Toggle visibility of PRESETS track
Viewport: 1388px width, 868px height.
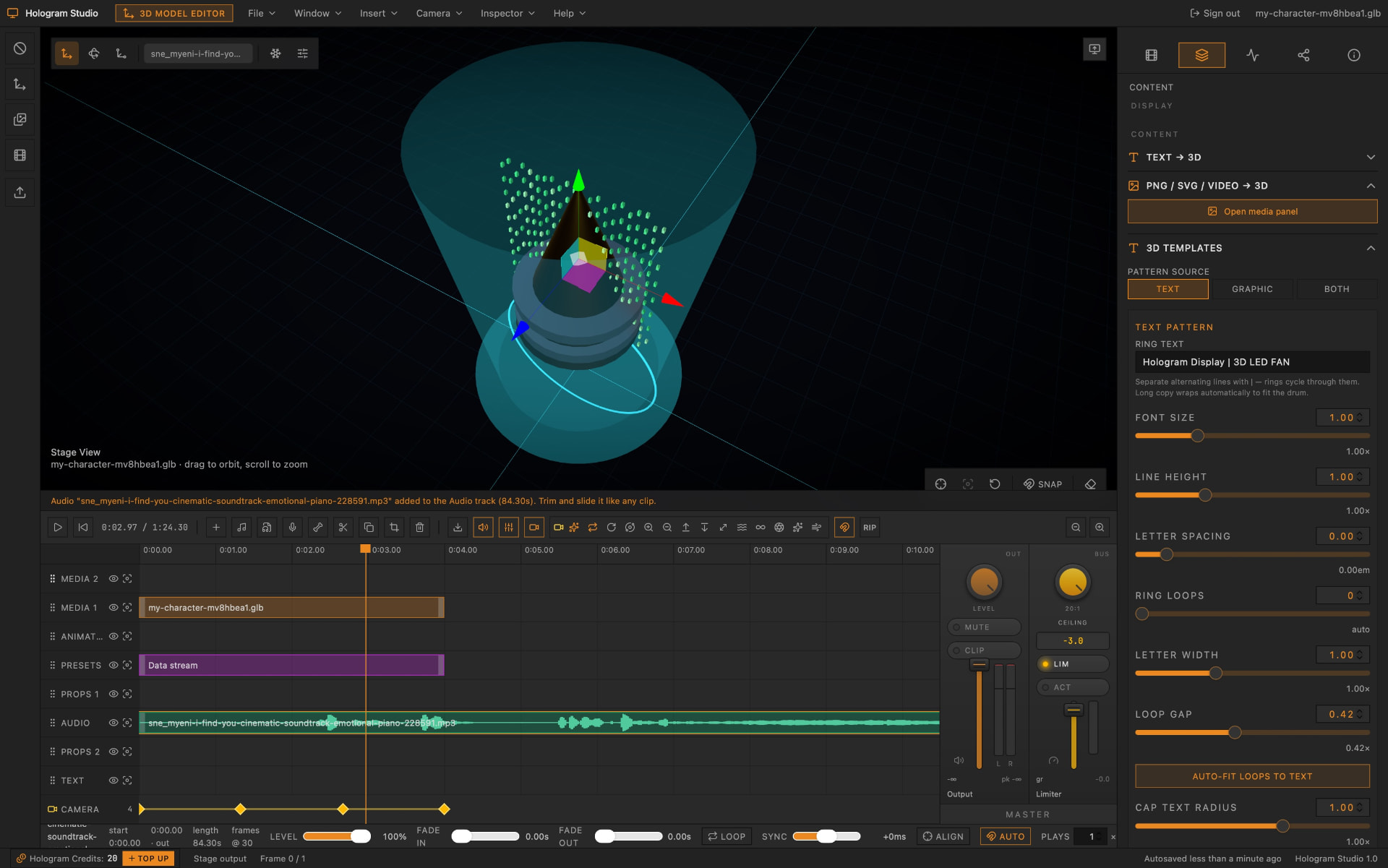113,665
